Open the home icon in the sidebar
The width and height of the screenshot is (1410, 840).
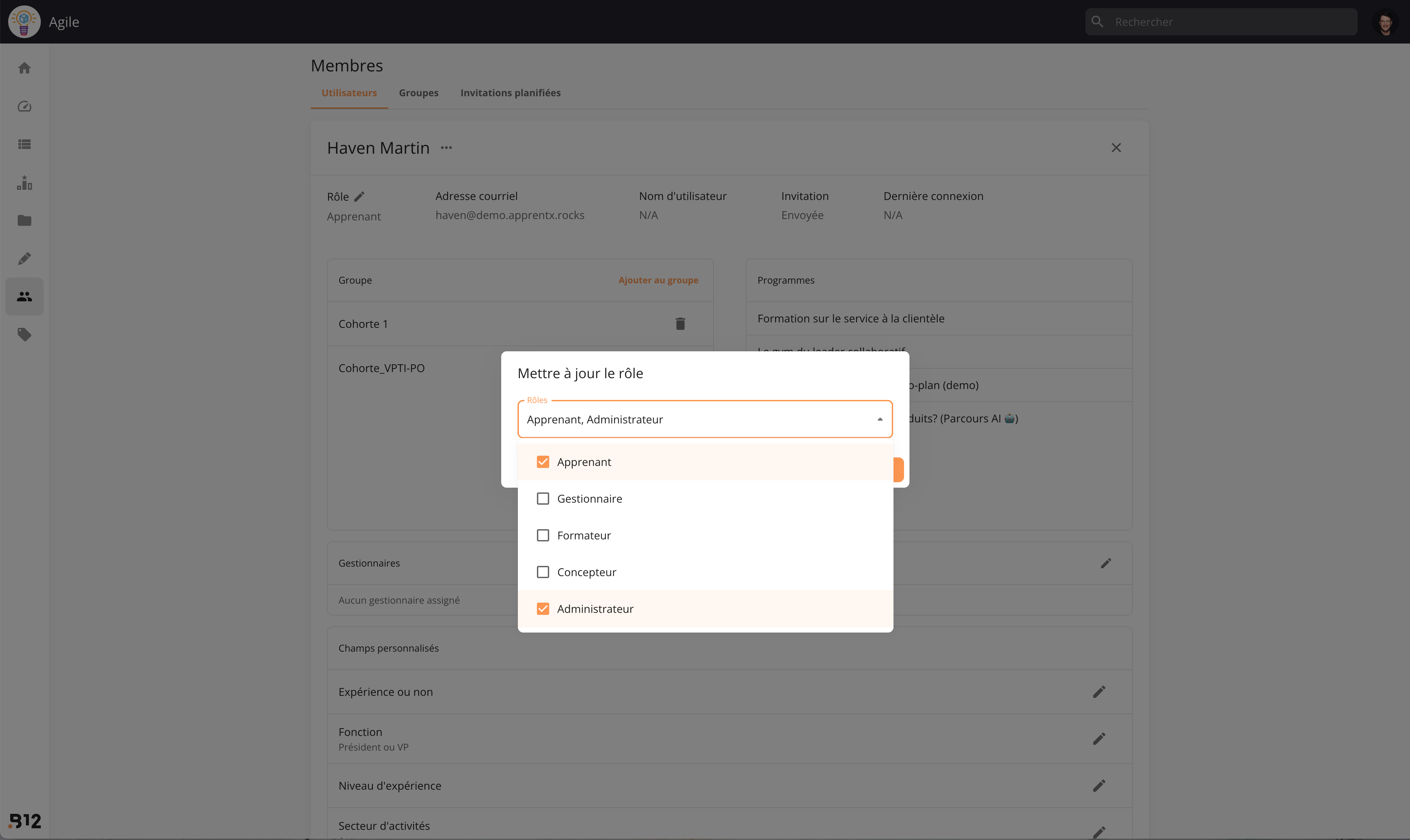24,68
